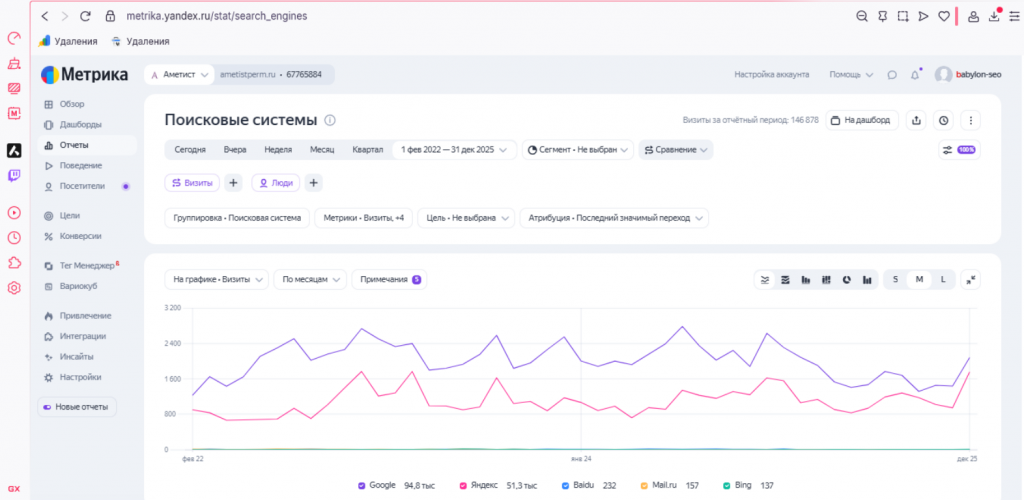
Task: Toggle Bing series checkbox in legend
Action: 726,486
